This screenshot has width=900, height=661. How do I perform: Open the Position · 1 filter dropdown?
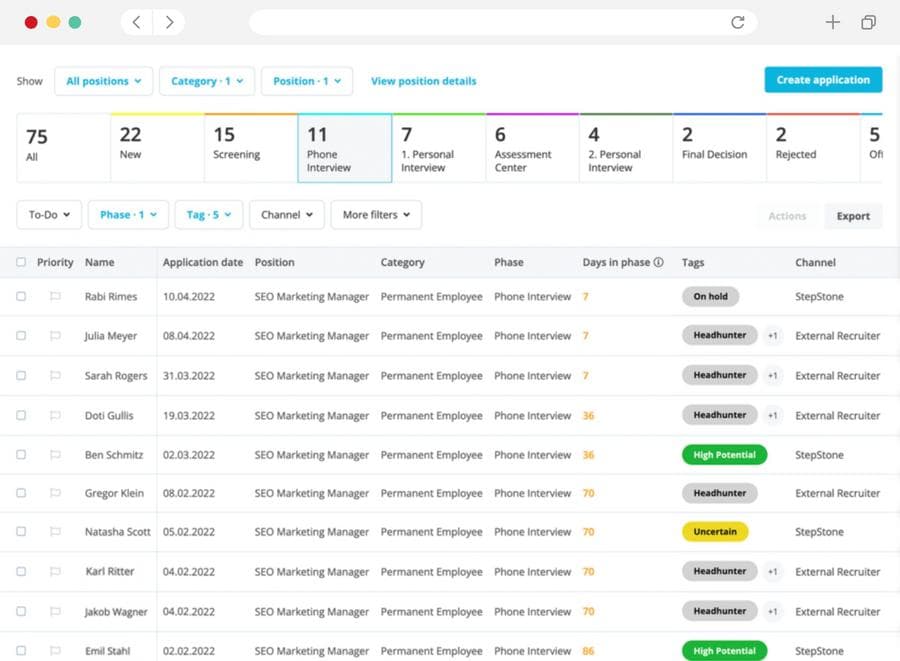[307, 81]
